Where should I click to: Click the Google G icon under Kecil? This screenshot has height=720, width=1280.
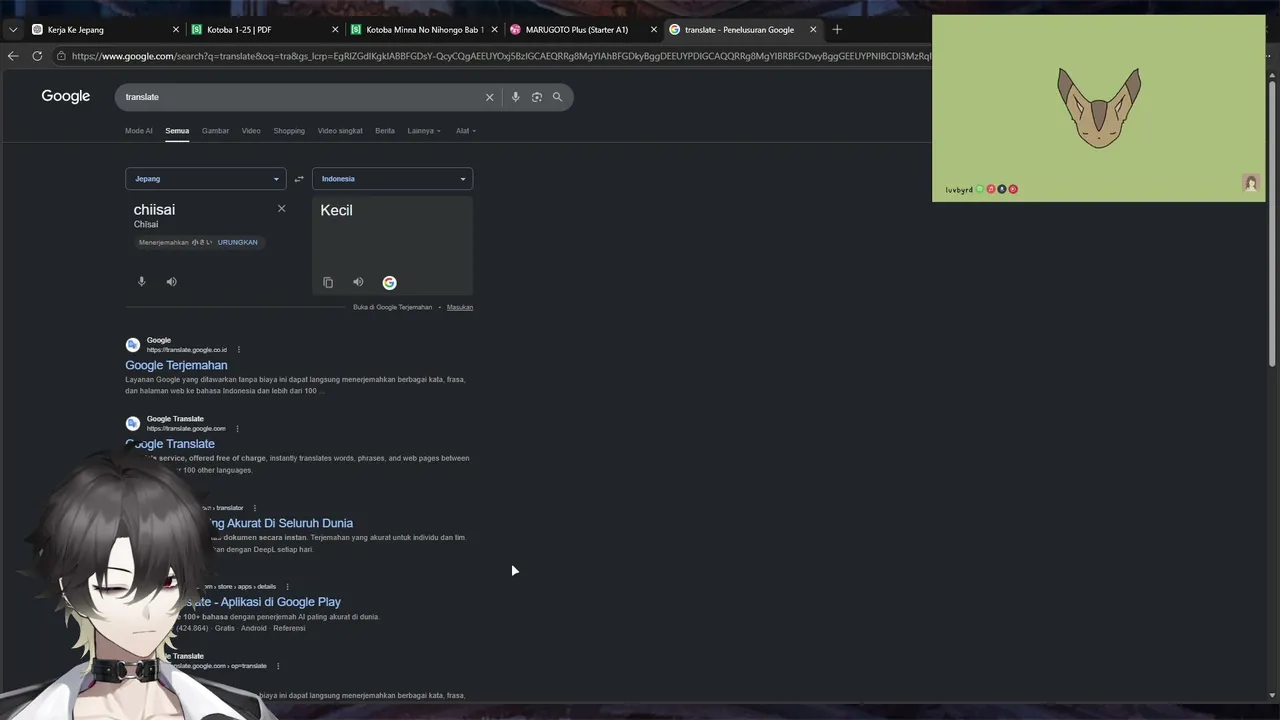click(x=389, y=283)
